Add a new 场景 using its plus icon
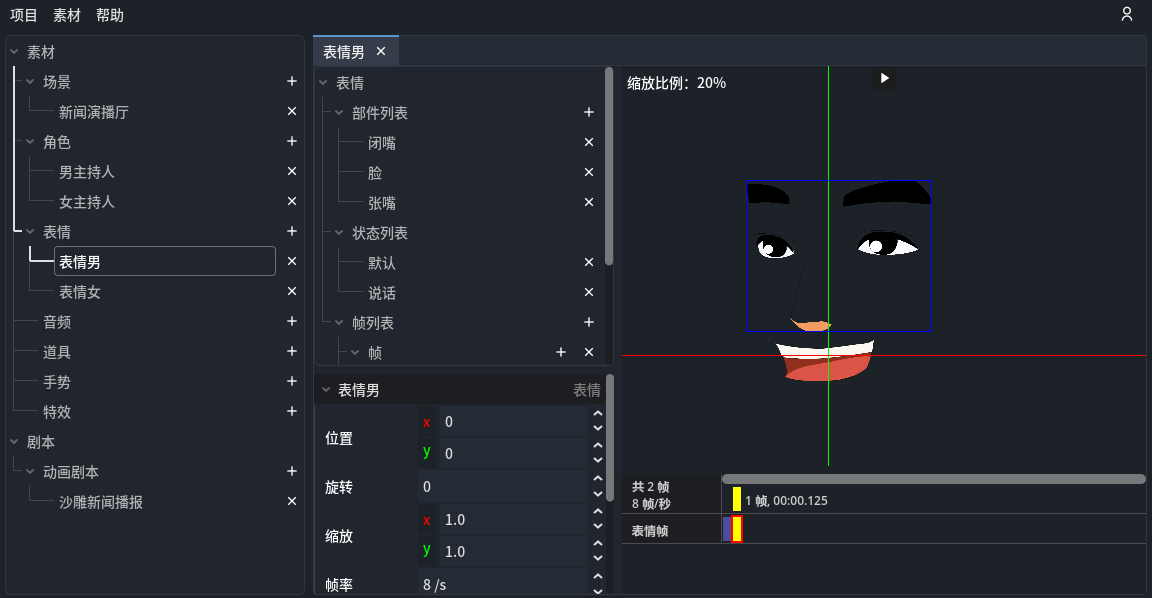The height and width of the screenshot is (598, 1152). (x=291, y=81)
